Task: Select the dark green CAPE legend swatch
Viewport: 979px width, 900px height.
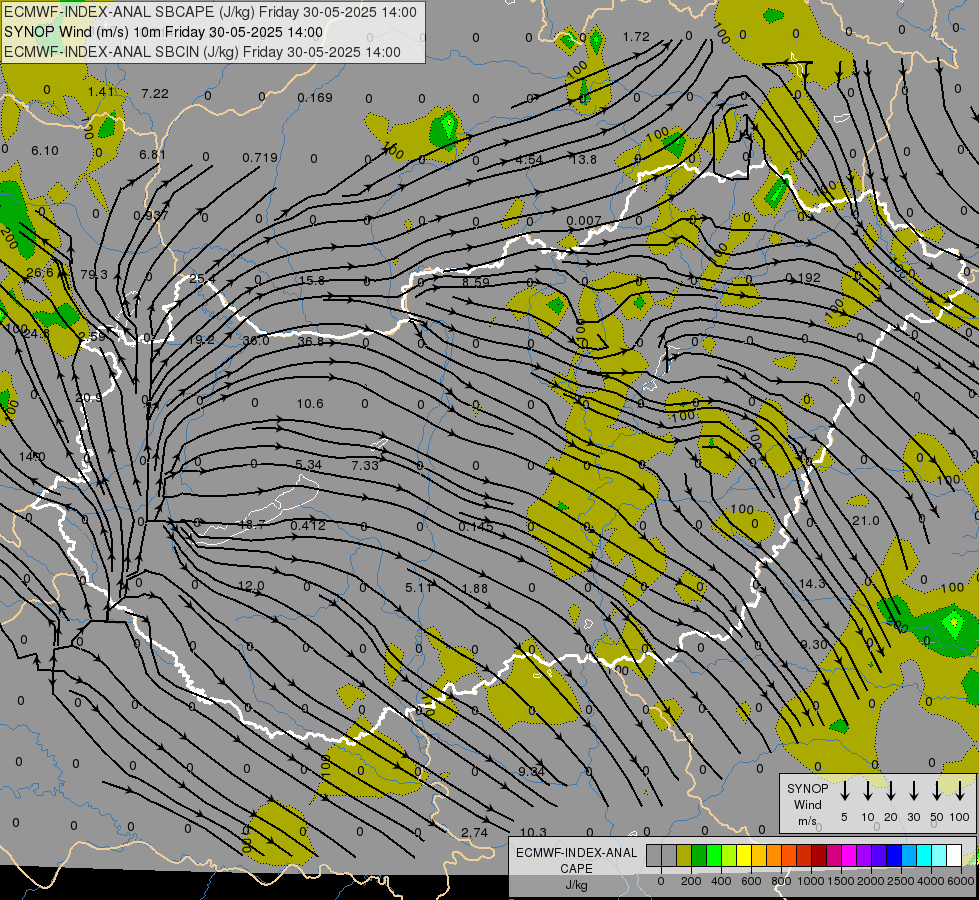Action: (699, 855)
